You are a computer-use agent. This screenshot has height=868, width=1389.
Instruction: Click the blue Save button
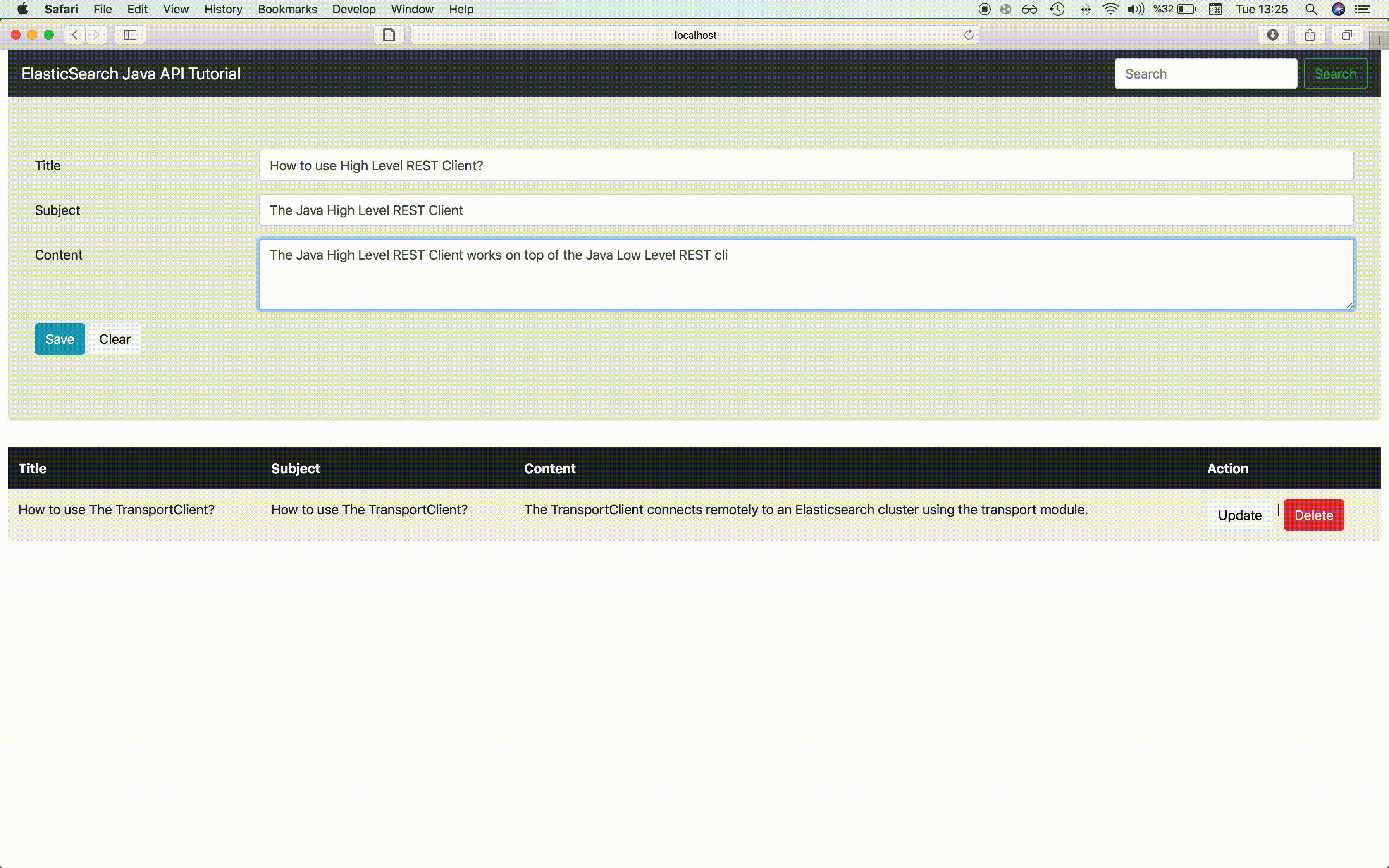[60, 339]
